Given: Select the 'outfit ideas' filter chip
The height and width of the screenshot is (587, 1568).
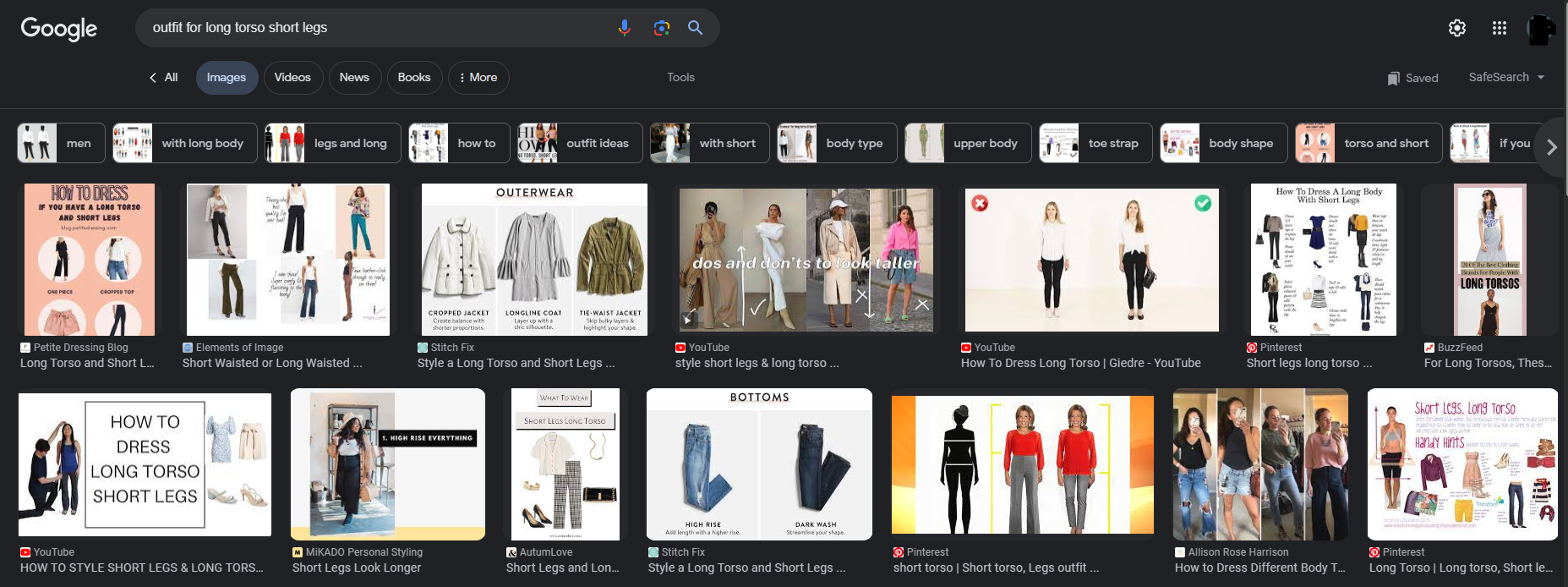Looking at the screenshot, I should pos(580,143).
